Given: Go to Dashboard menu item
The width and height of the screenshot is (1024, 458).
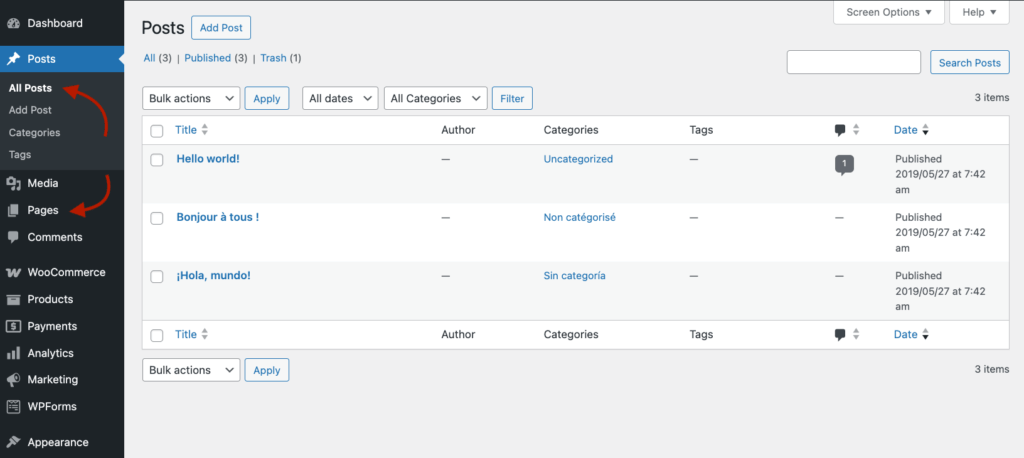Looking at the screenshot, I should 61,24.
